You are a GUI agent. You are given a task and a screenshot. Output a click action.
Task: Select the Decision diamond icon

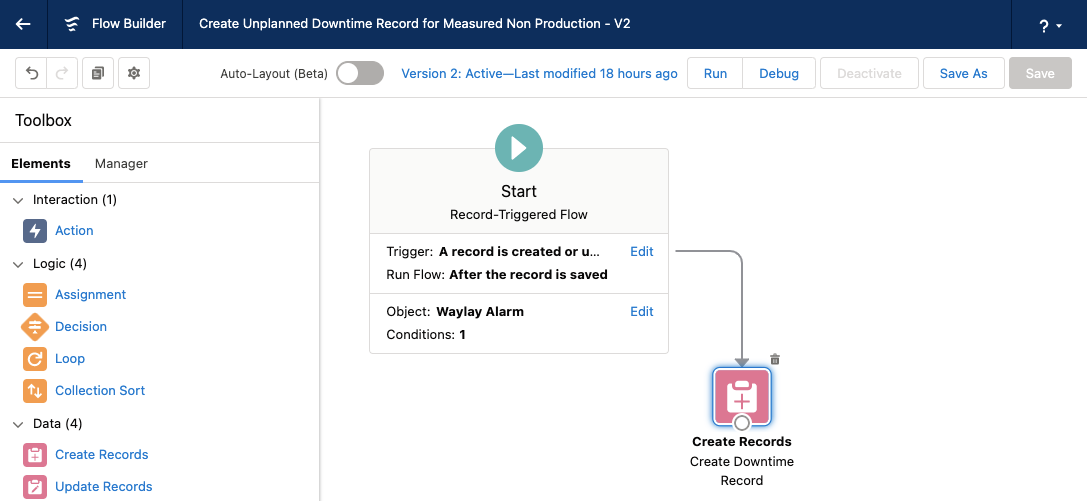tap(35, 326)
